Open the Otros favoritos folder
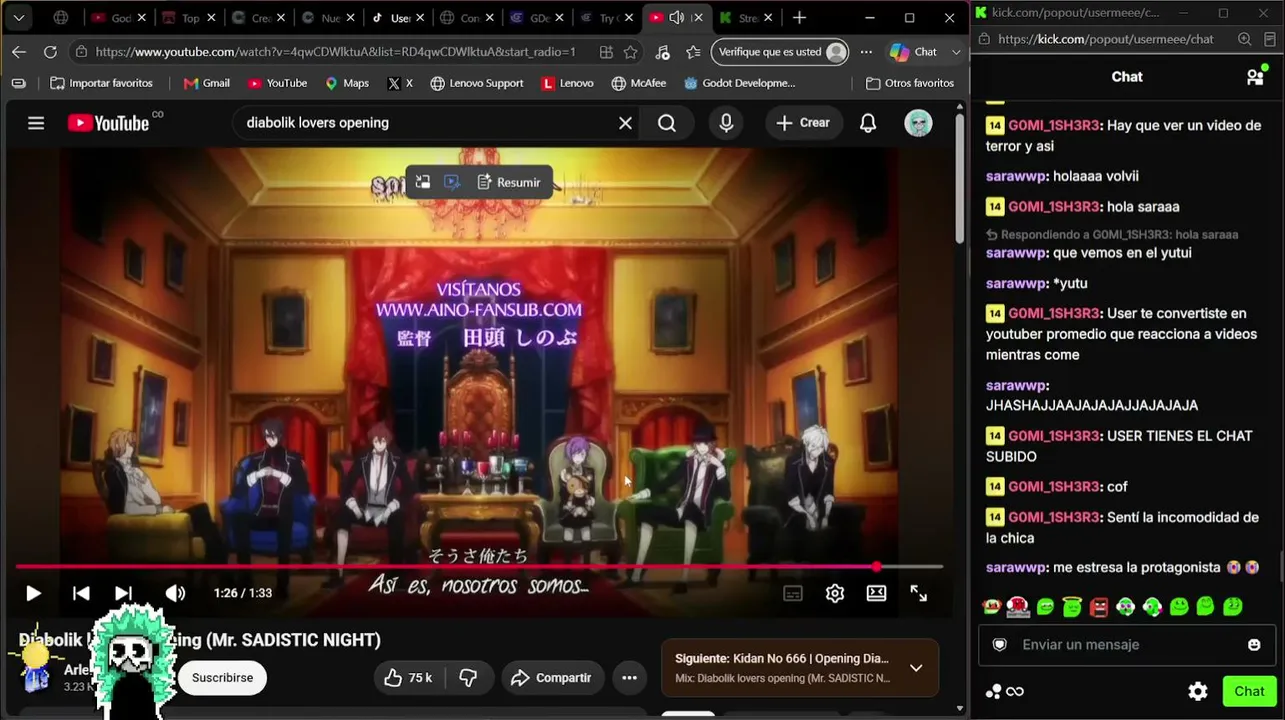 (910, 83)
